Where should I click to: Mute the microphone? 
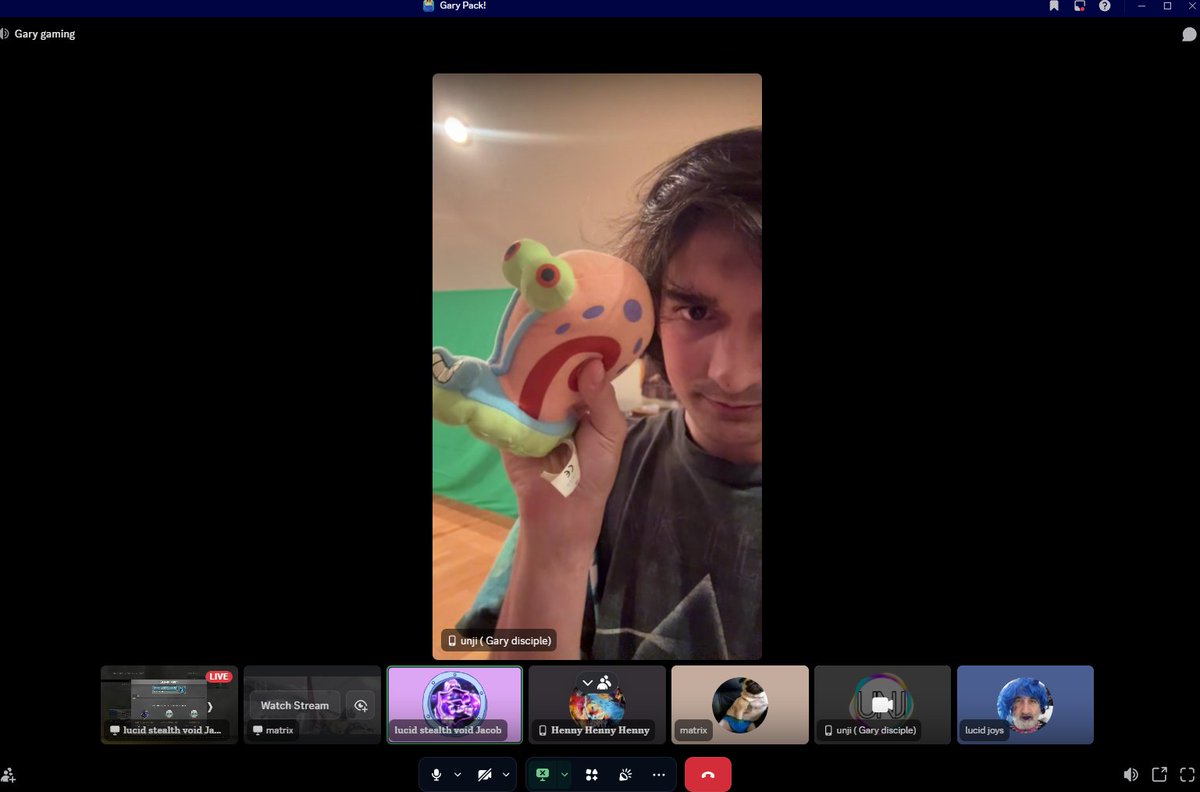point(436,774)
